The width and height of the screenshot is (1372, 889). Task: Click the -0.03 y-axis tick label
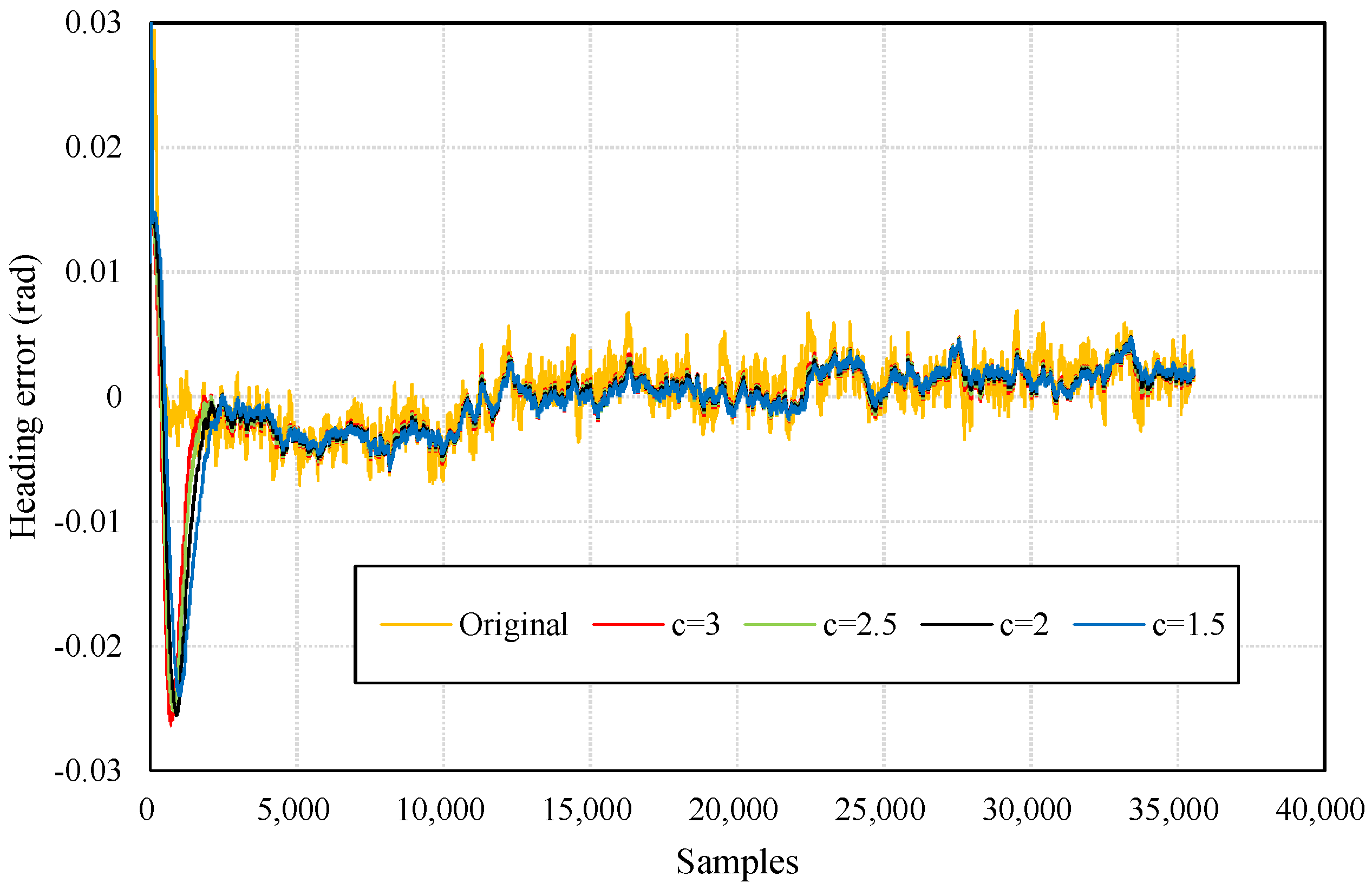(88, 771)
